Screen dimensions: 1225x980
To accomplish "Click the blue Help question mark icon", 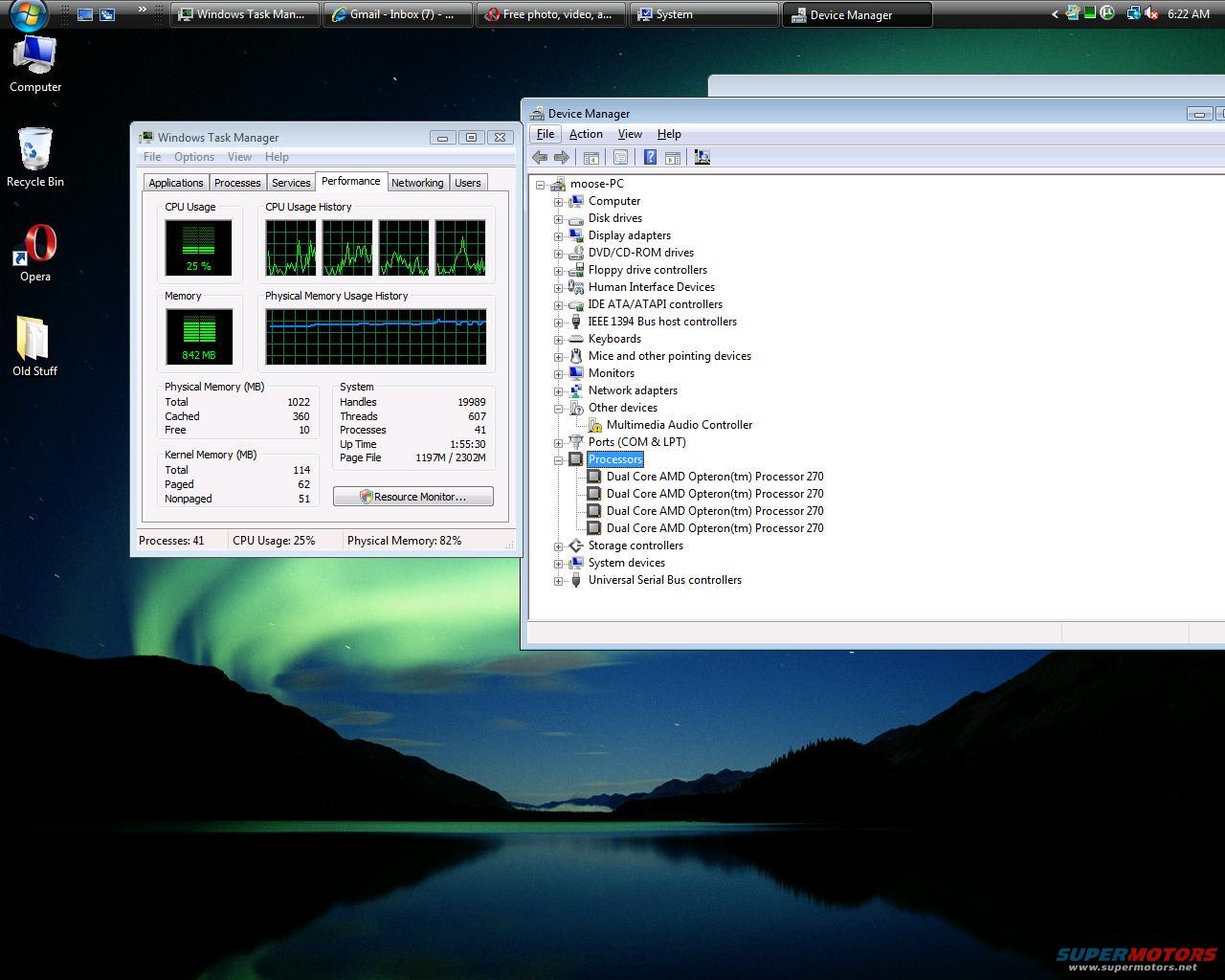I will (x=650, y=158).
